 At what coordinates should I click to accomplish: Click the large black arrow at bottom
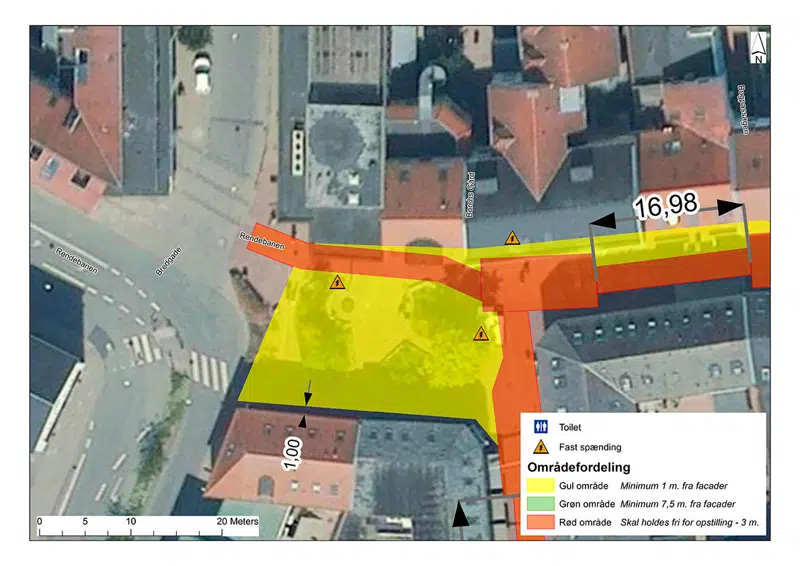[460, 514]
